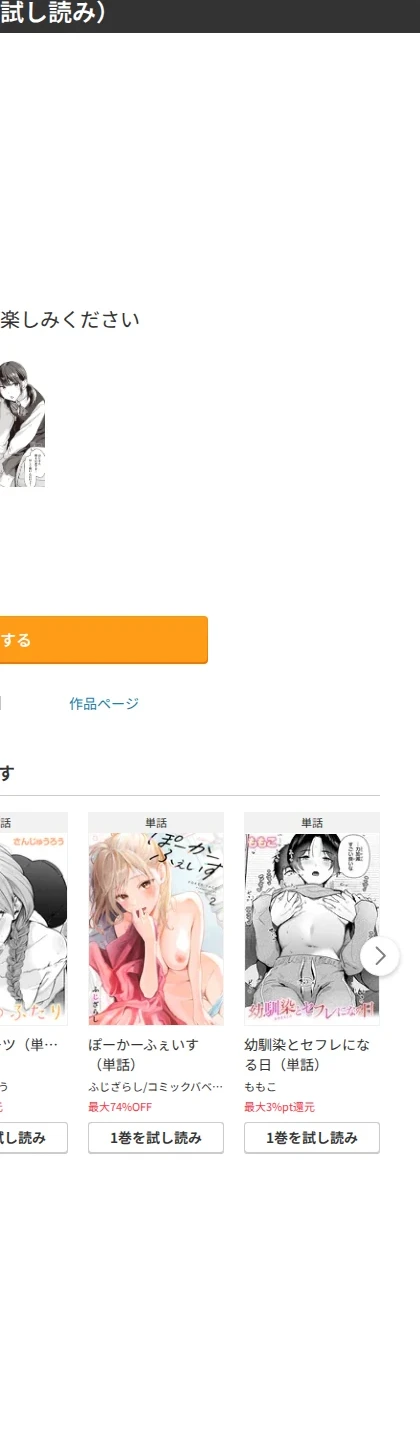Click the next carousel arrow icon
The image size is (420, 1429).
click(x=379, y=956)
